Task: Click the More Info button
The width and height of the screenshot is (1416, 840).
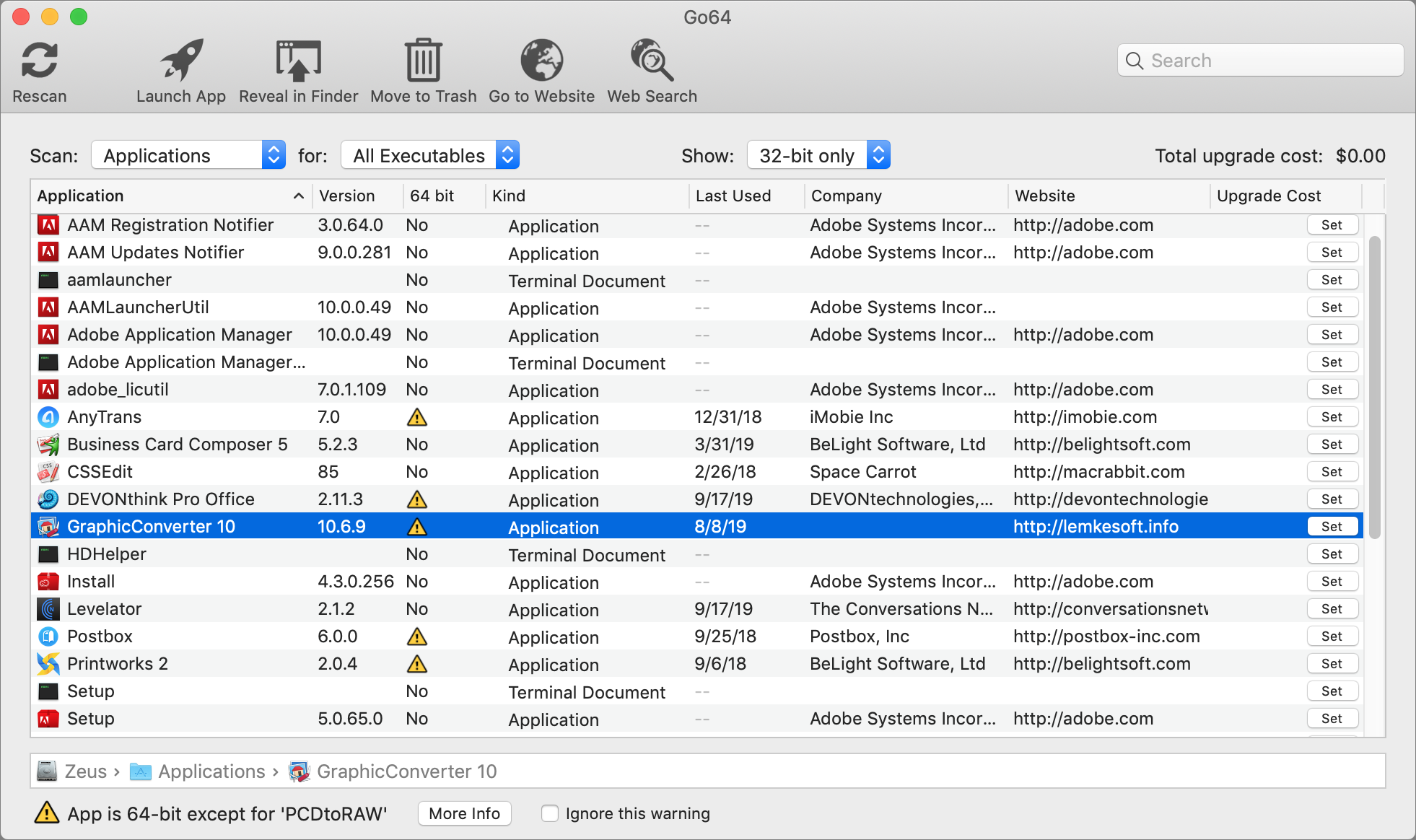Action: pos(464,813)
